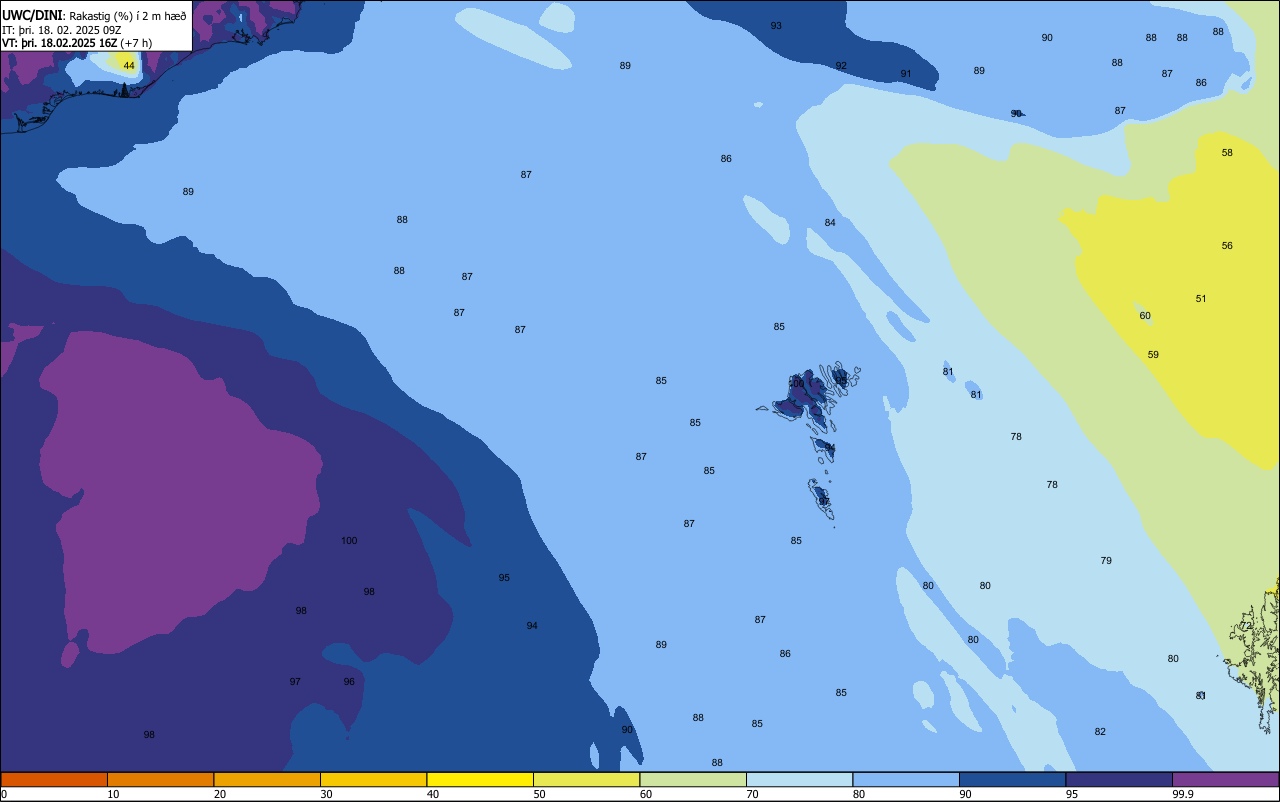The image size is (1280, 802).
Task: Click the 30–40 amber legend swatch
Action: (x=373, y=779)
